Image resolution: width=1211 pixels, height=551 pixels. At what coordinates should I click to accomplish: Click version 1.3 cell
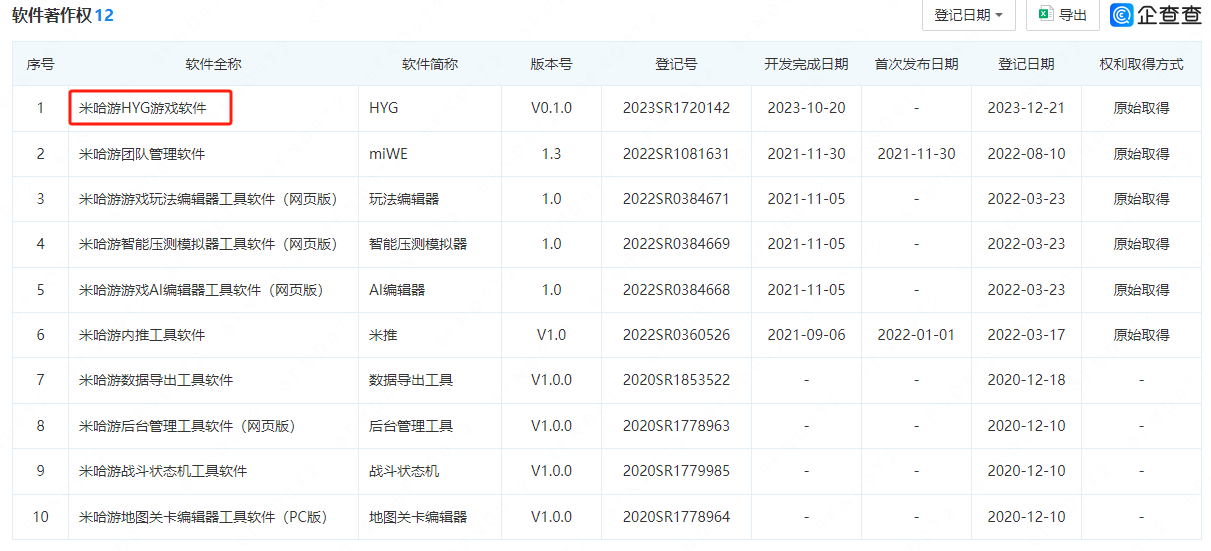point(551,154)
